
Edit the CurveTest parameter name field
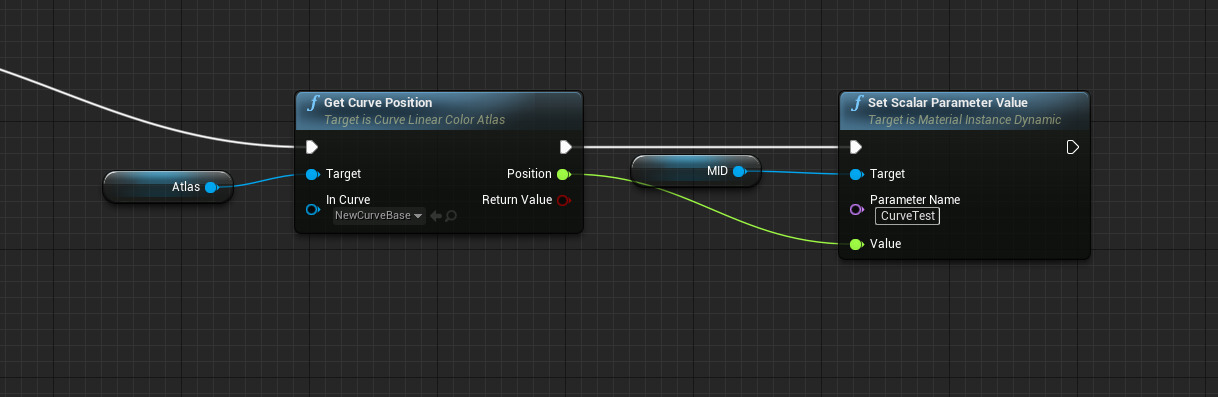tap(907, 216)
